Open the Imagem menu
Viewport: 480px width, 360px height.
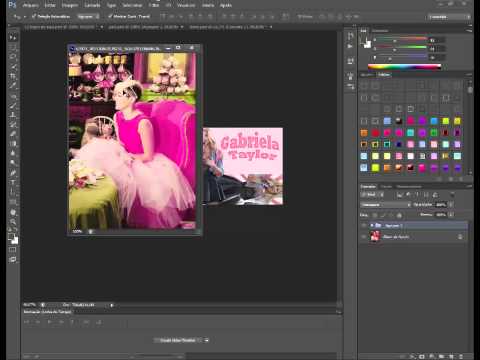coord(70,5)
